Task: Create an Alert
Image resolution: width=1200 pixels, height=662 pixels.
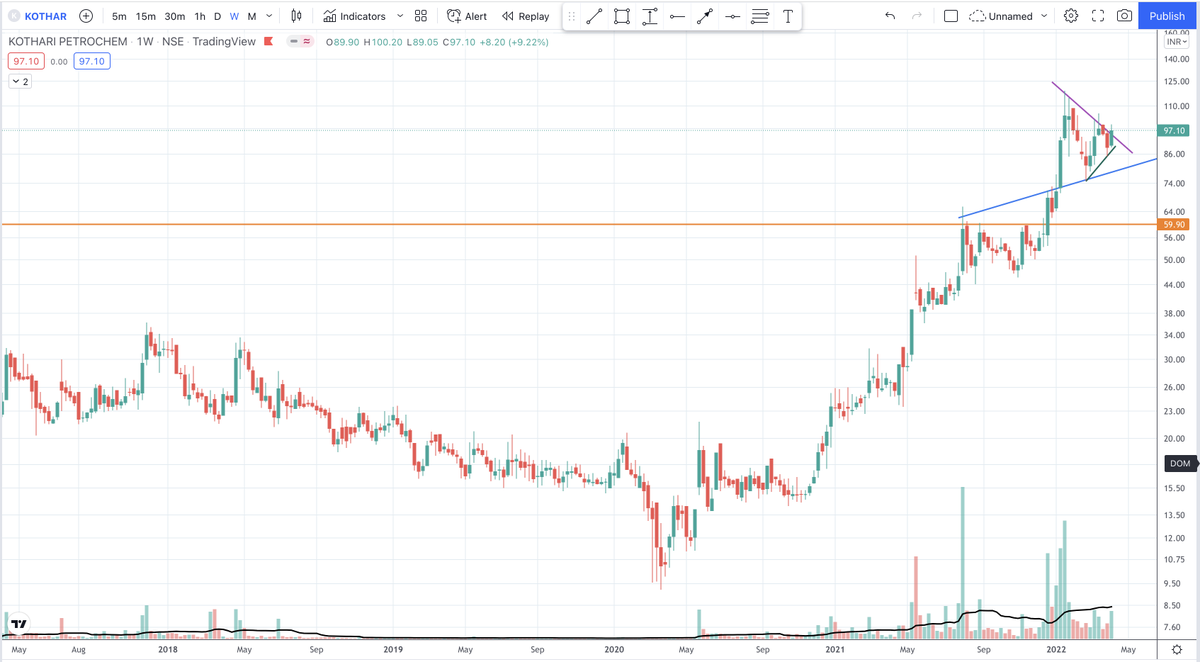Action: click(467, 16)
